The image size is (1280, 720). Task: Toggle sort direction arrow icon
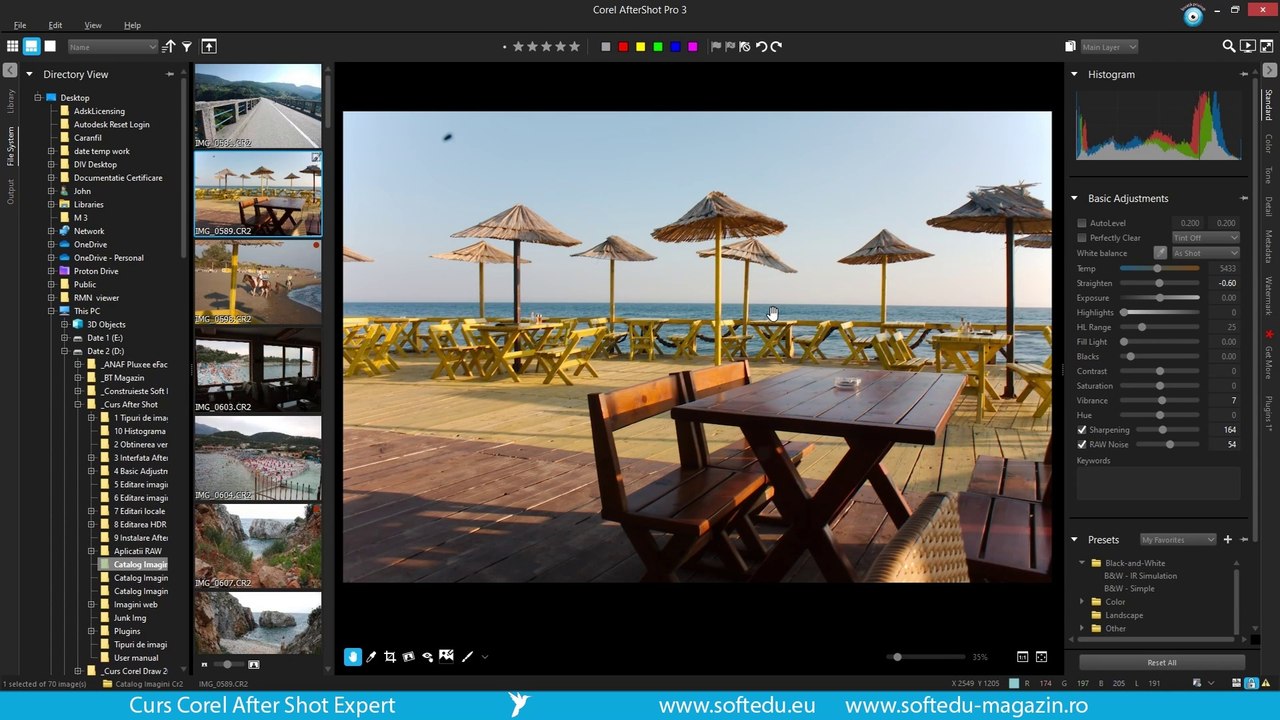click(x=169, y=46)
